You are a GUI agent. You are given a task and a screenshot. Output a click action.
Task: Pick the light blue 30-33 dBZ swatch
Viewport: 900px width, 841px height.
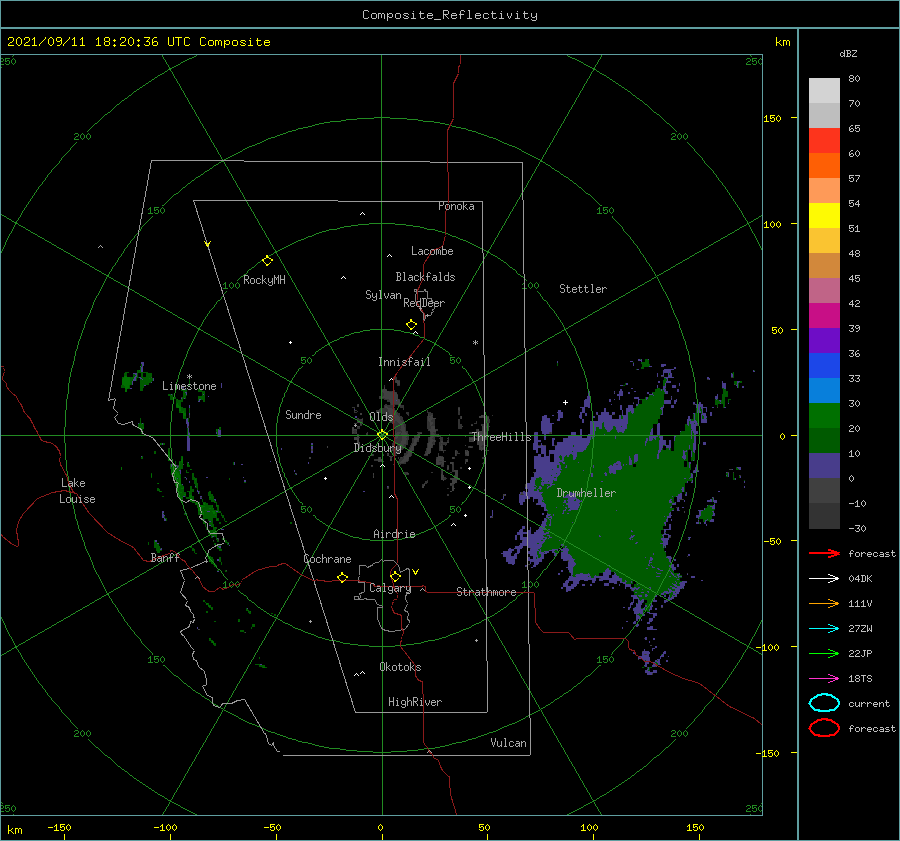[824, 391]
